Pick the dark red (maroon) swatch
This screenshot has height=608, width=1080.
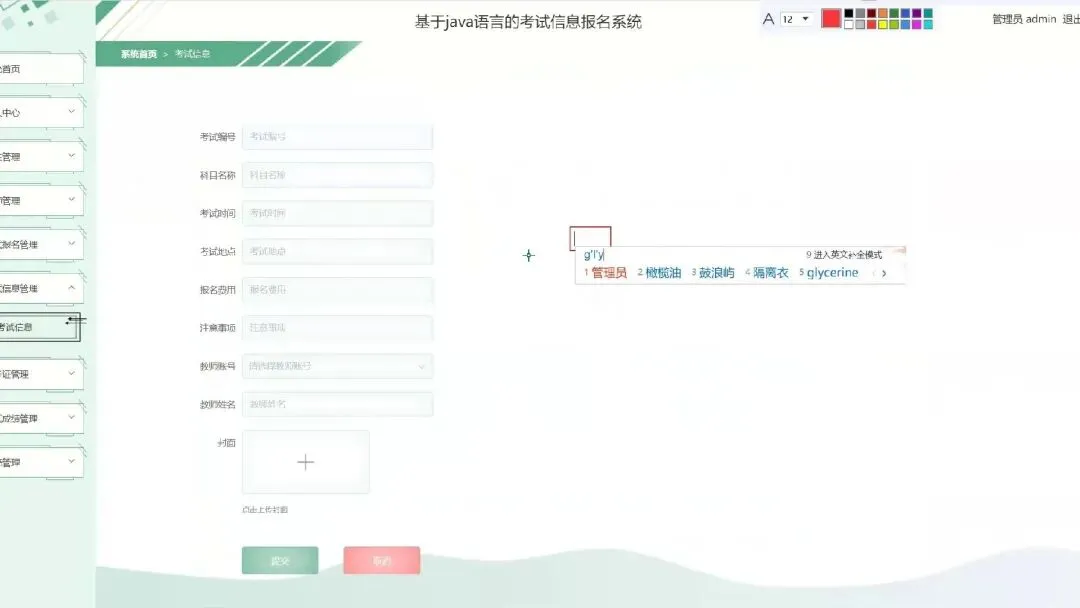click(x=871, y=13)
